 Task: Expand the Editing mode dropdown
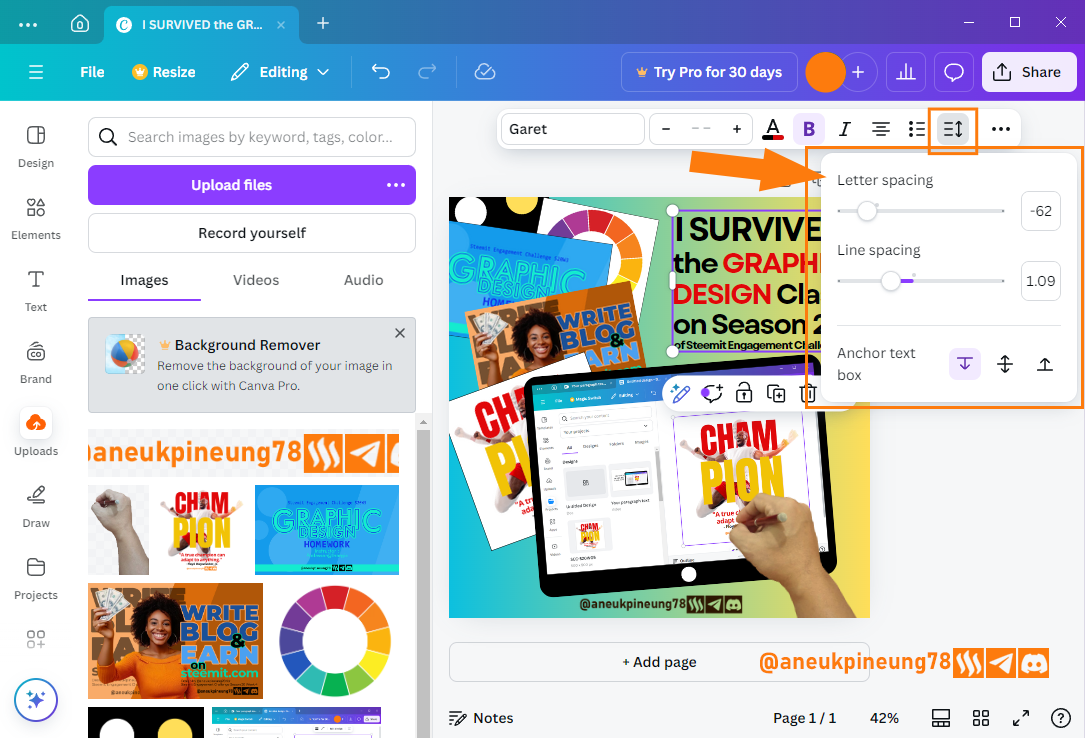pyautogui.click(x=280, y=72)
